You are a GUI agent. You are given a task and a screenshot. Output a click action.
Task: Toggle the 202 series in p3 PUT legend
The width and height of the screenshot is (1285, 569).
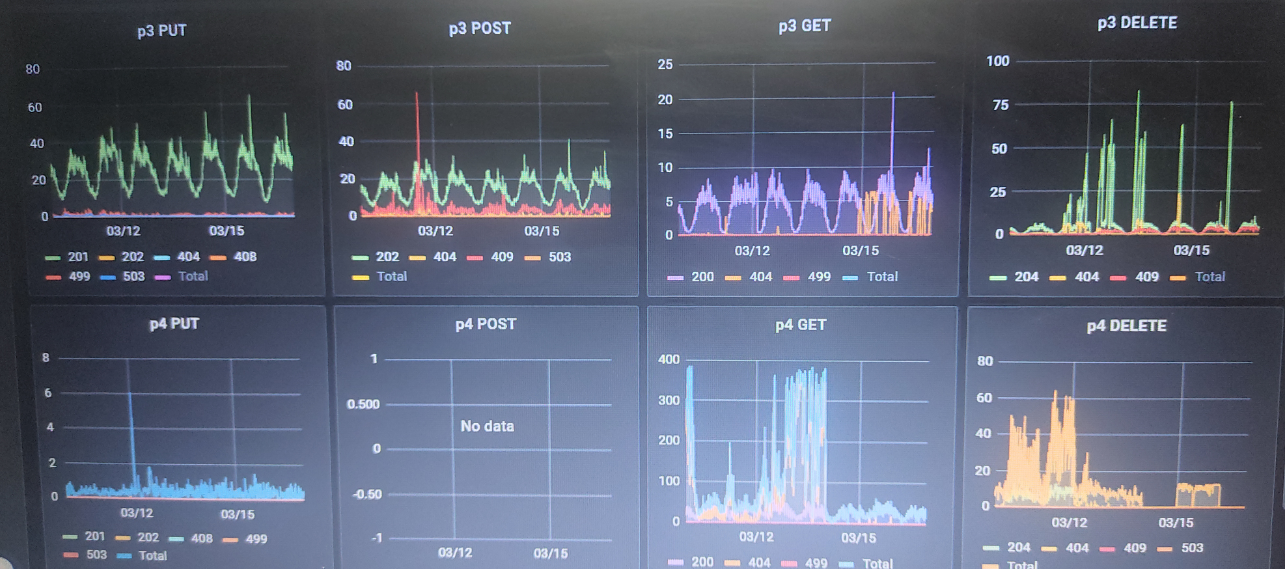tap(121, 257)
